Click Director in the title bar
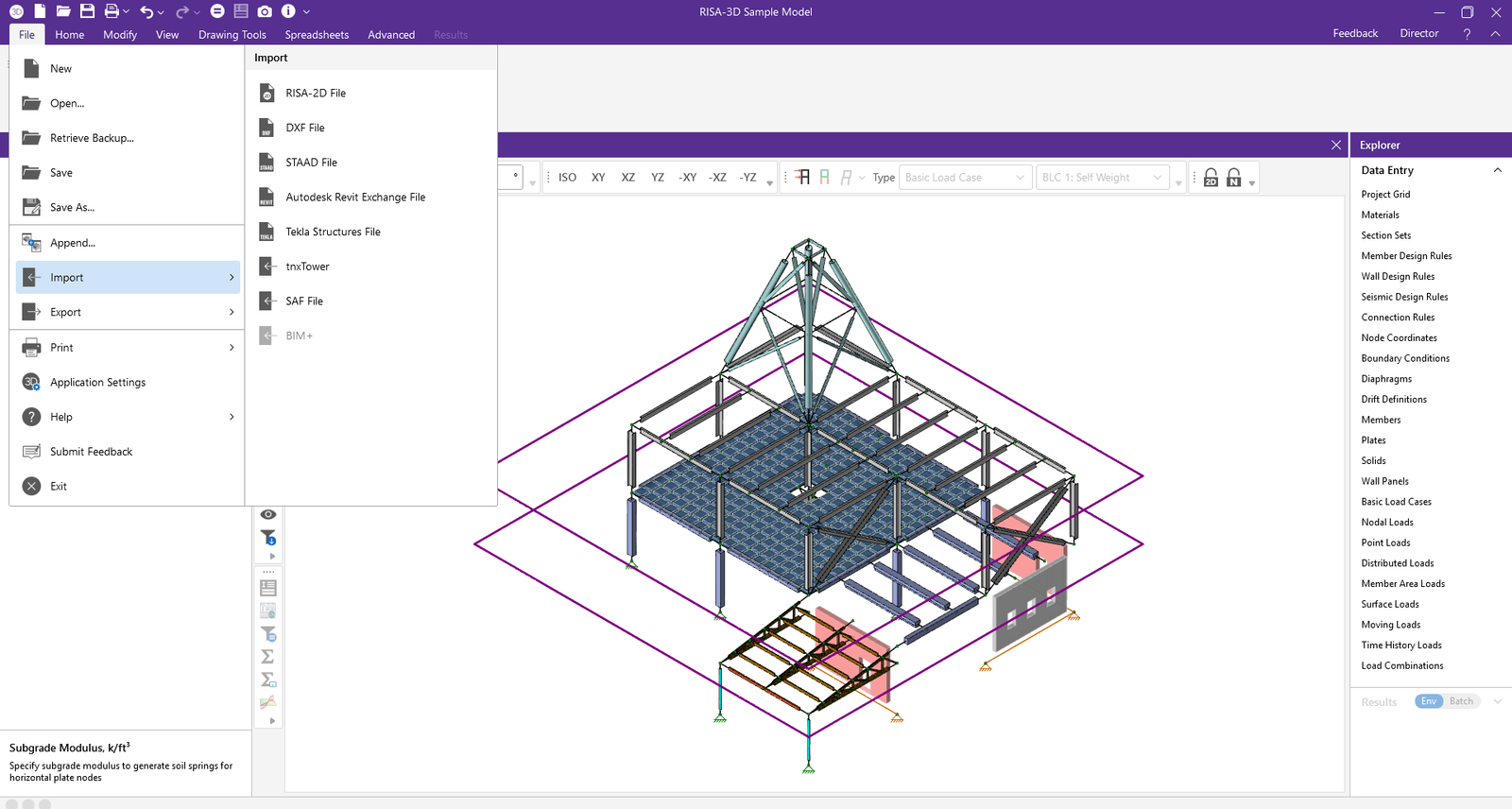Screen dimensions: 1512x809 [x=1419, y=33]
